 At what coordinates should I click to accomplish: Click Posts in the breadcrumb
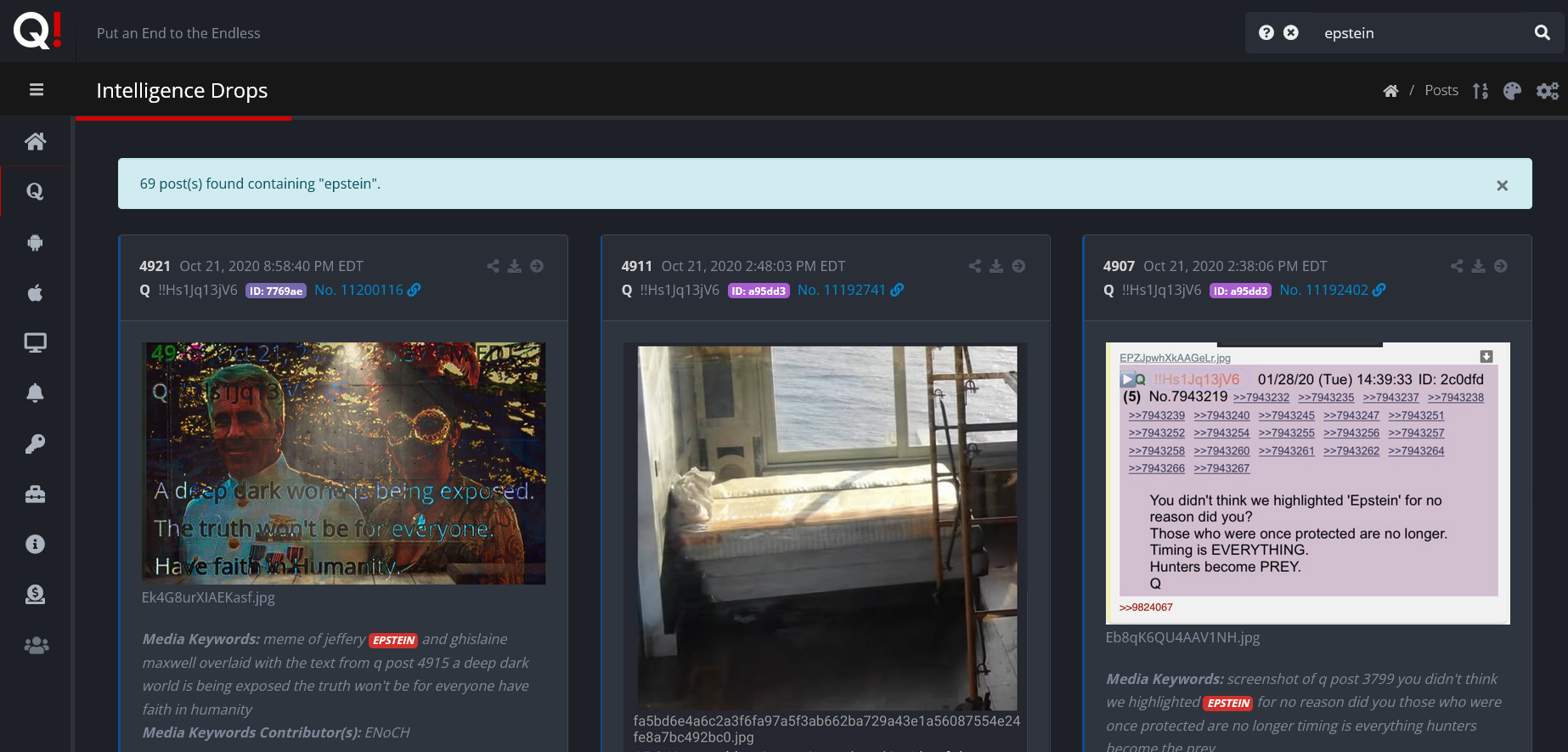pyautogui.click(x=1441, y=90)
